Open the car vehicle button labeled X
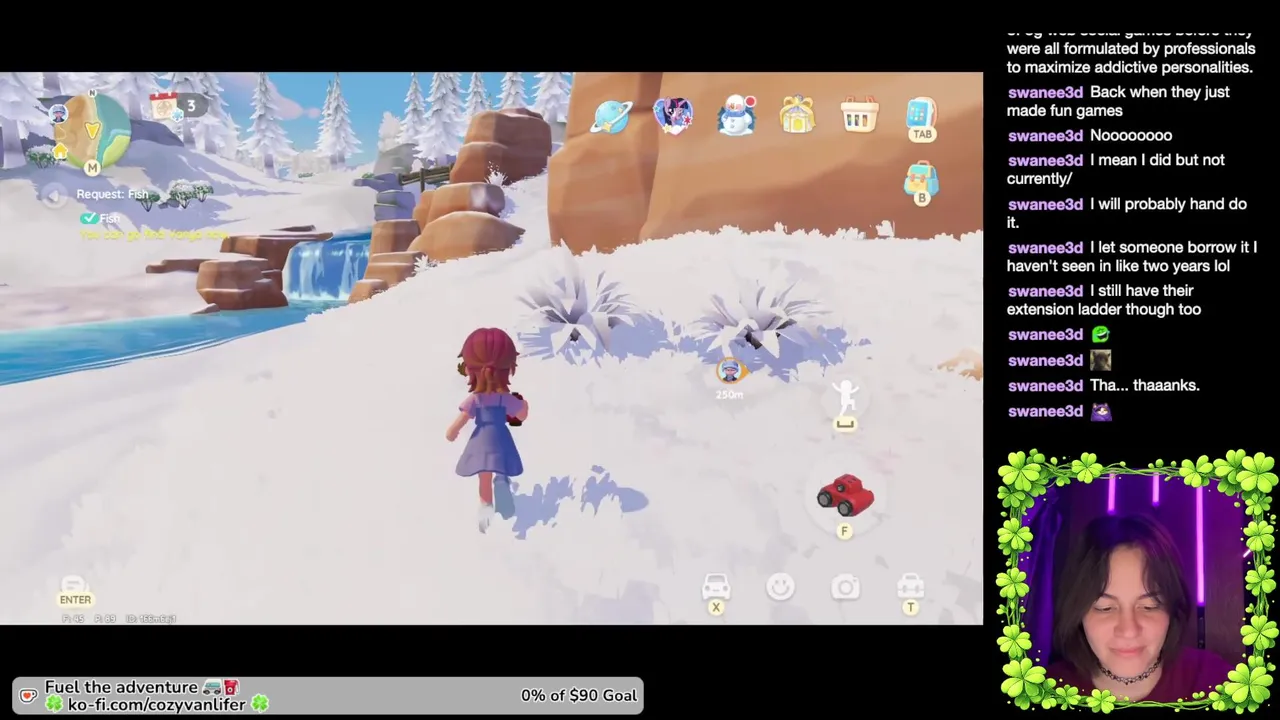 (716, 592)
